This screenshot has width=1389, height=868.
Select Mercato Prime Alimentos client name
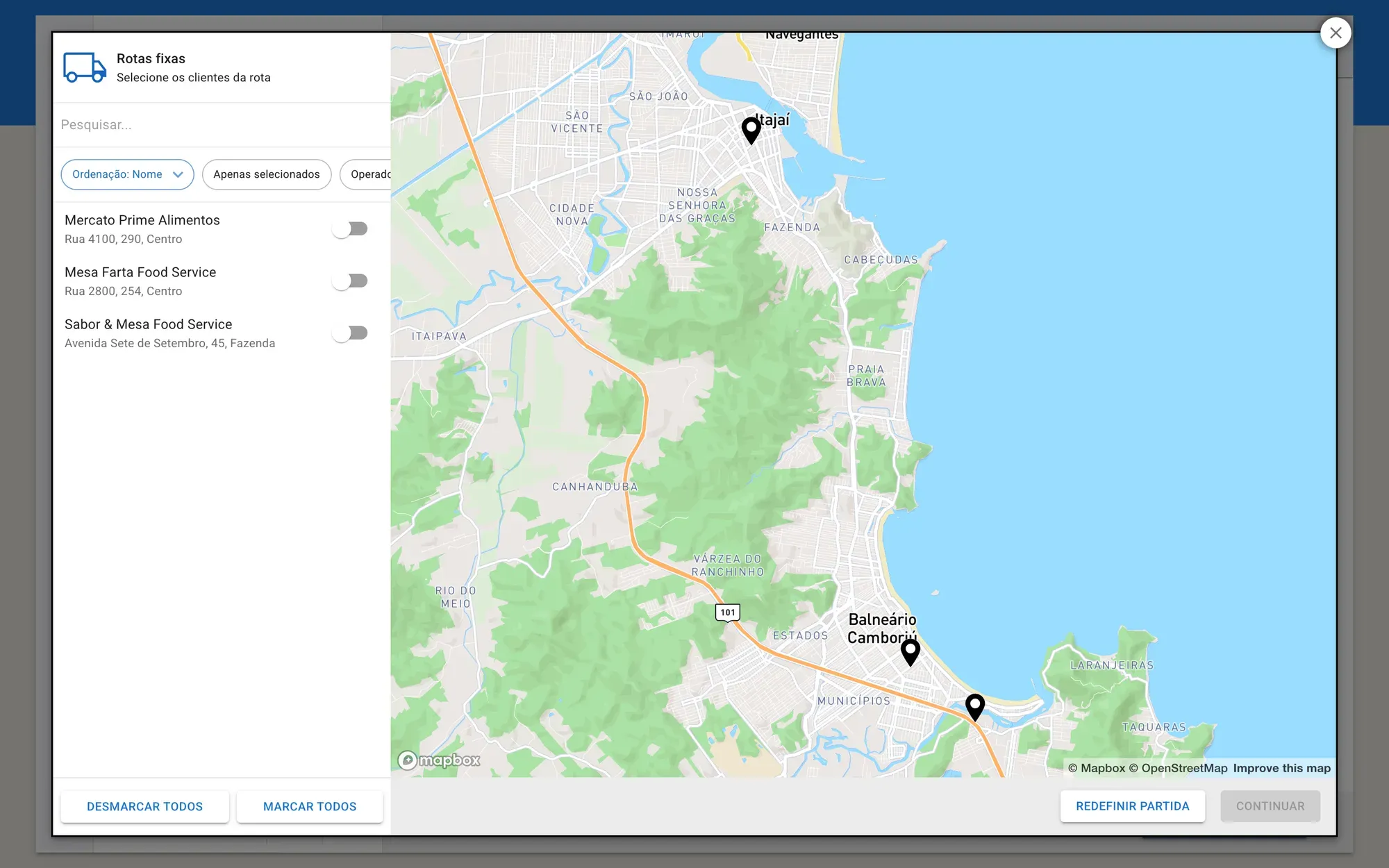coord(142,220)
